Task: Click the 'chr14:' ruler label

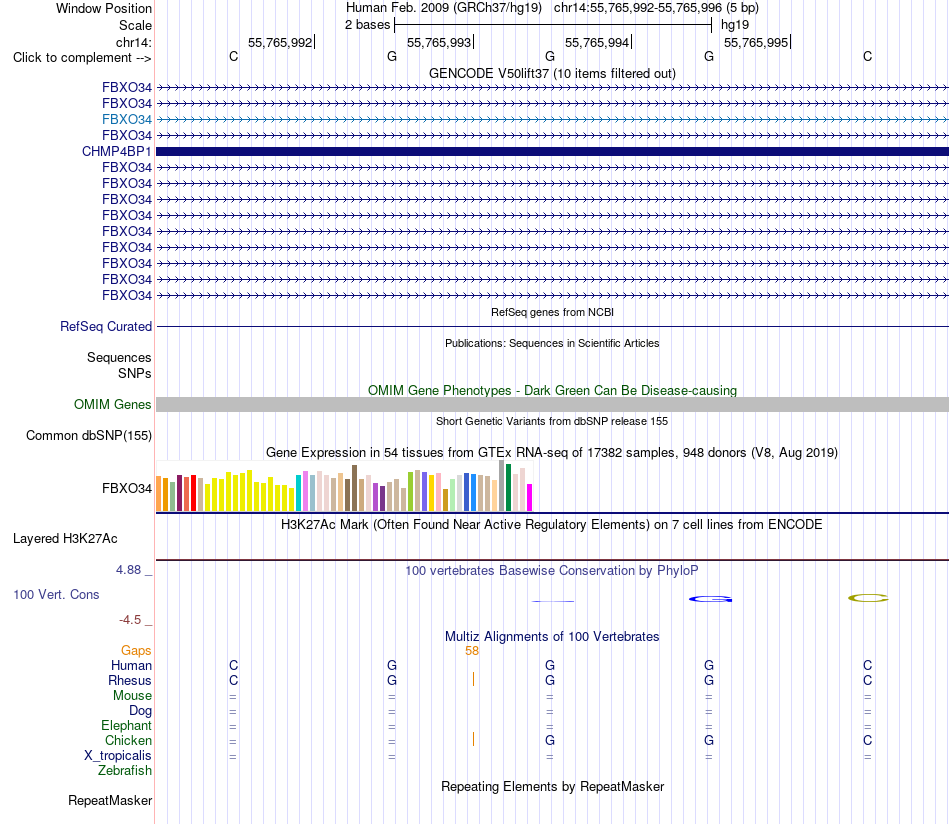Action: click(x=133, y=42)
